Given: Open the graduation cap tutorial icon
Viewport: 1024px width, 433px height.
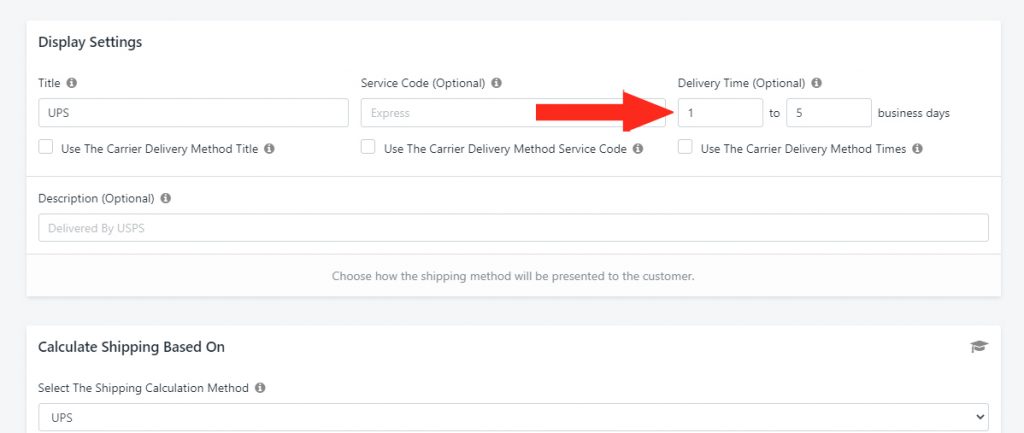Looking at the screenshot, I should [x=978, y=347].
